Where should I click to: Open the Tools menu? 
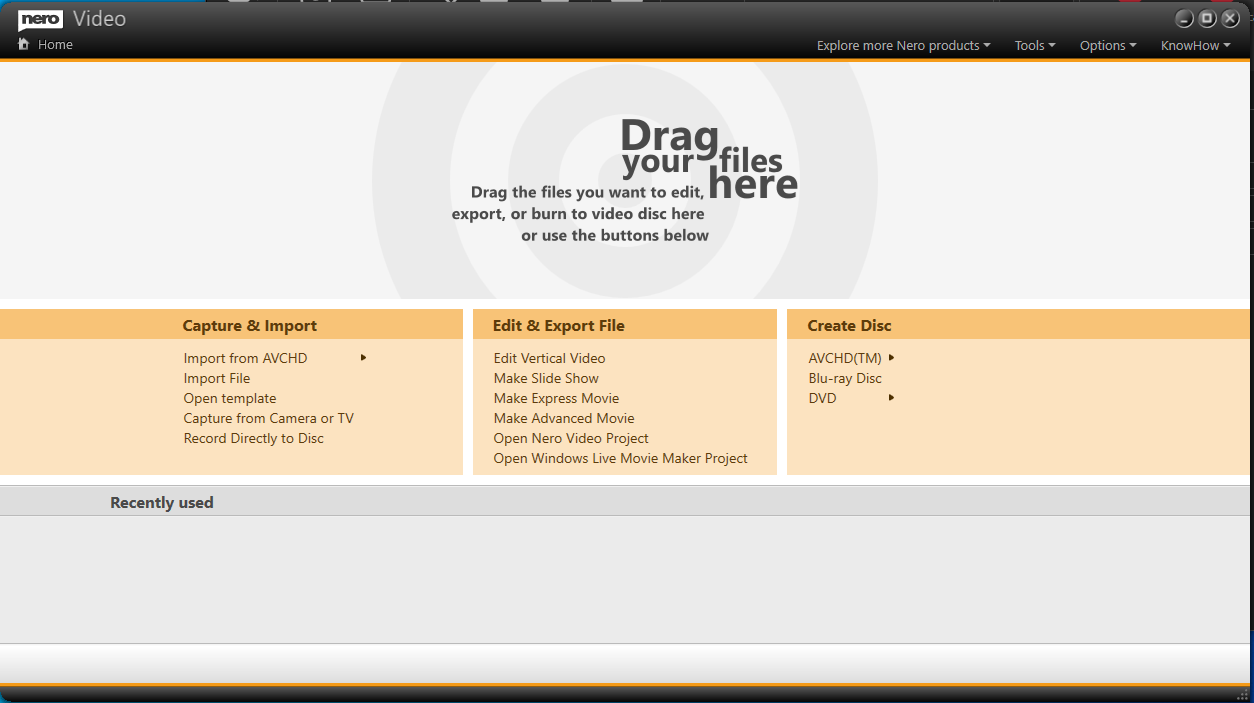click(x=1035, y=46)
